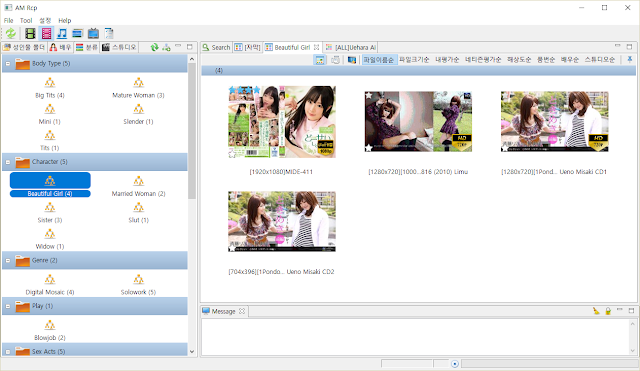
Task: Refresh the category tree with green arrows
Action: [154, 47]
